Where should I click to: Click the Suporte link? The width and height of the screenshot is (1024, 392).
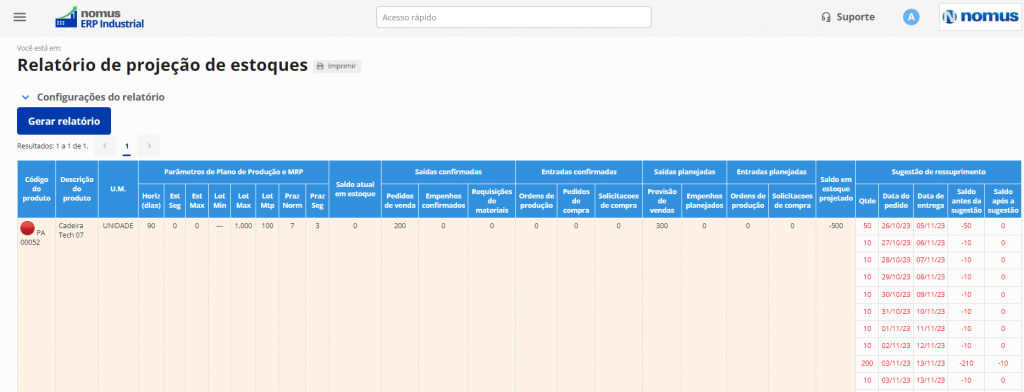[856, 18]
